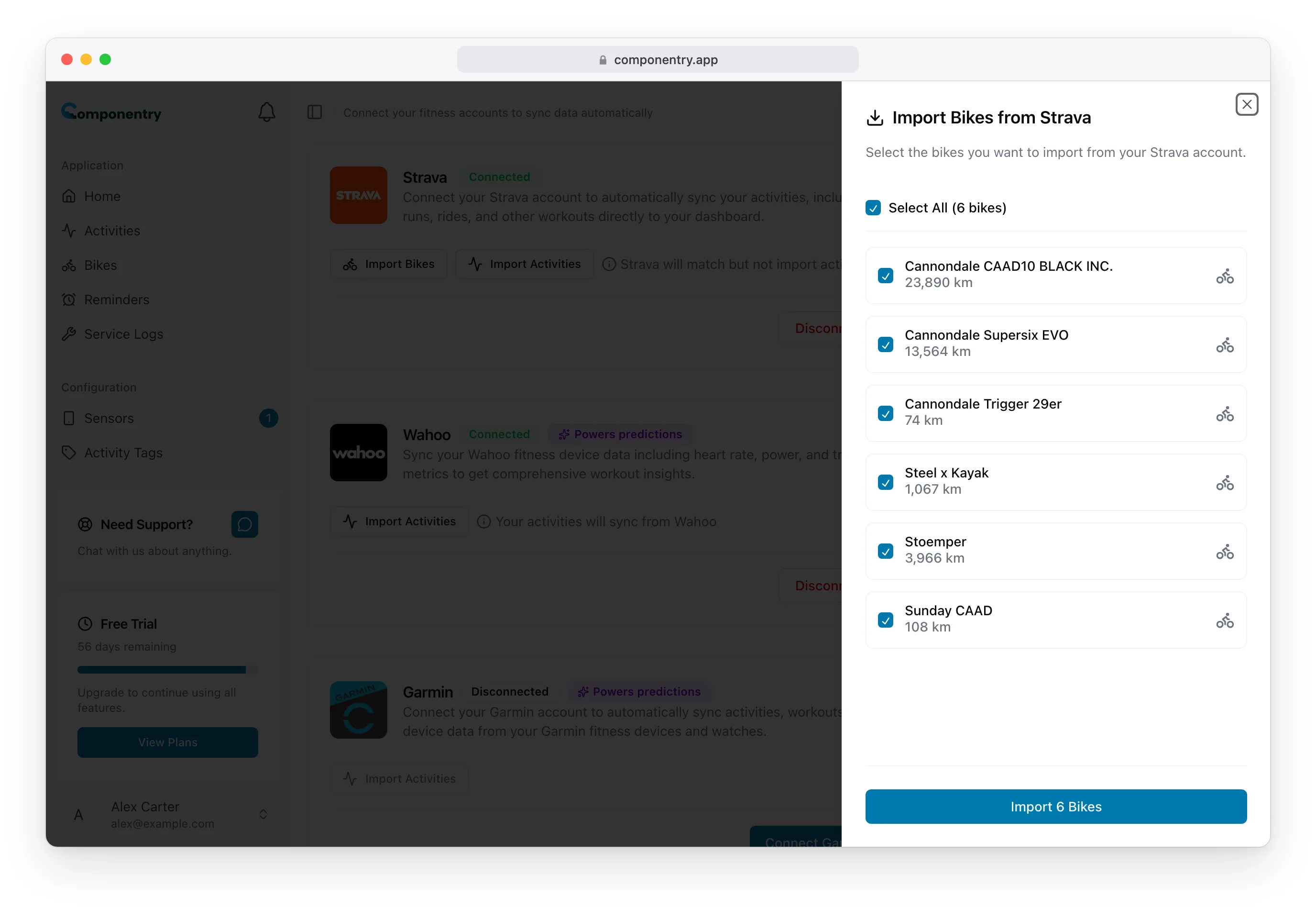Click Garmin Powers predictions badge
1316x908 pixels.
[639, 691]
